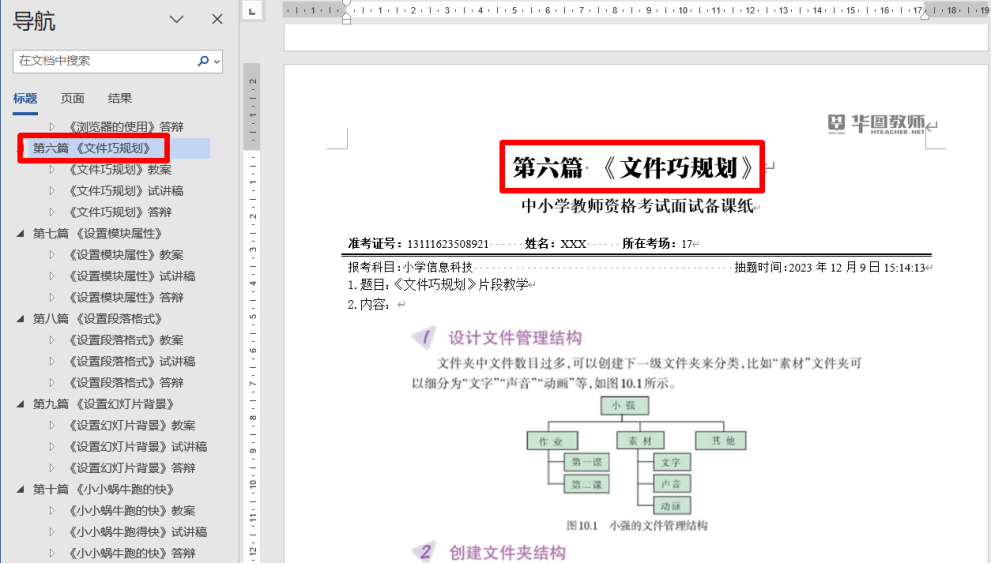The image size is (991, 564).
Task: Collapse the 第七篇《设置模块属性》 heading
Action: tap(21, 234)
